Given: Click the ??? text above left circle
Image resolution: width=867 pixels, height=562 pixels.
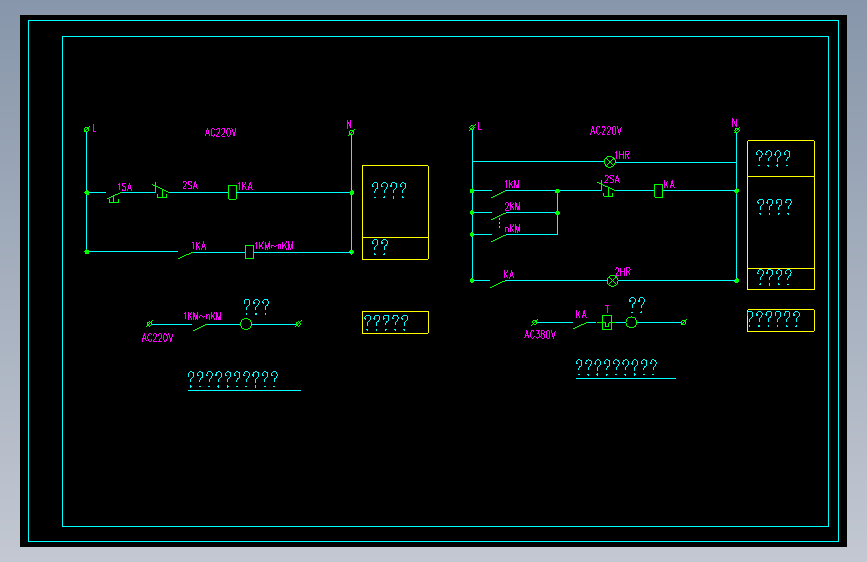Looking at the screenshot, I should (x=256, y=306).
